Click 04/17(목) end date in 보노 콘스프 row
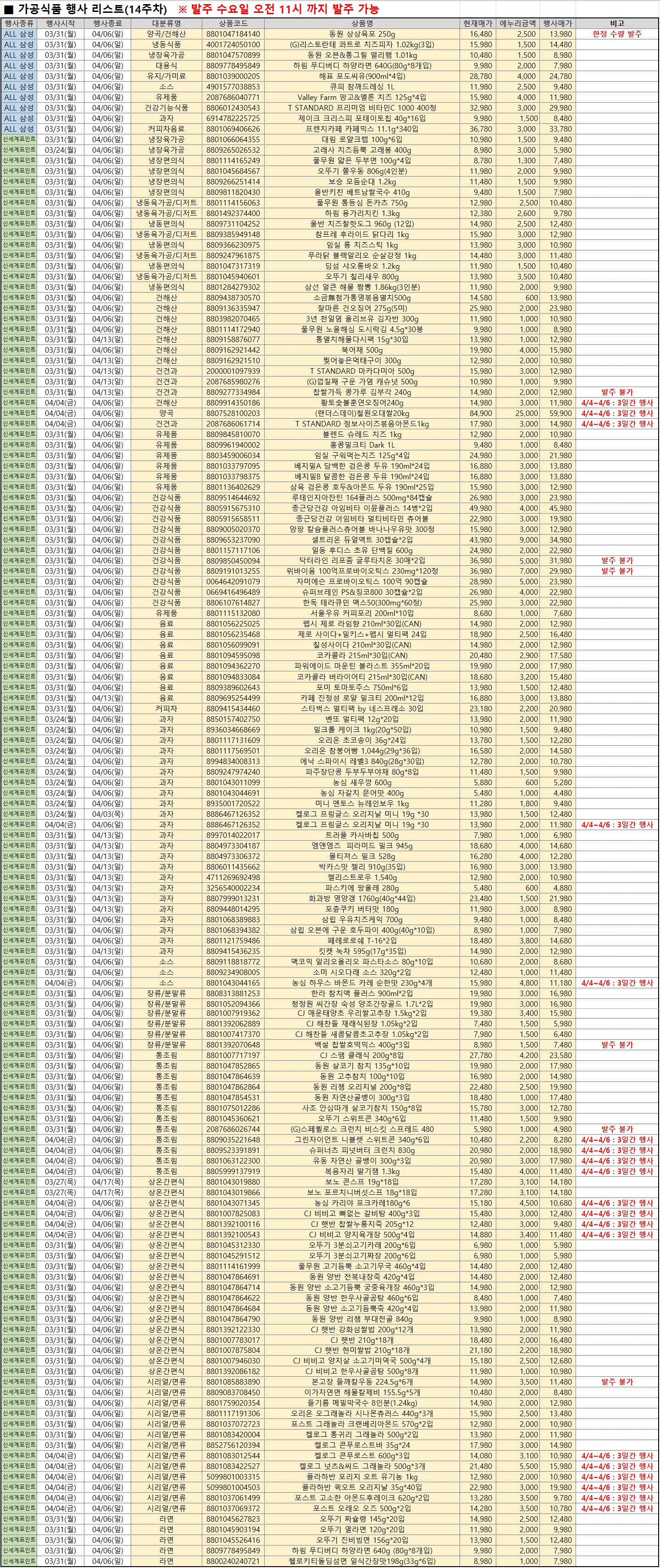The image size is (660, 1568). tap(108, 1181)
